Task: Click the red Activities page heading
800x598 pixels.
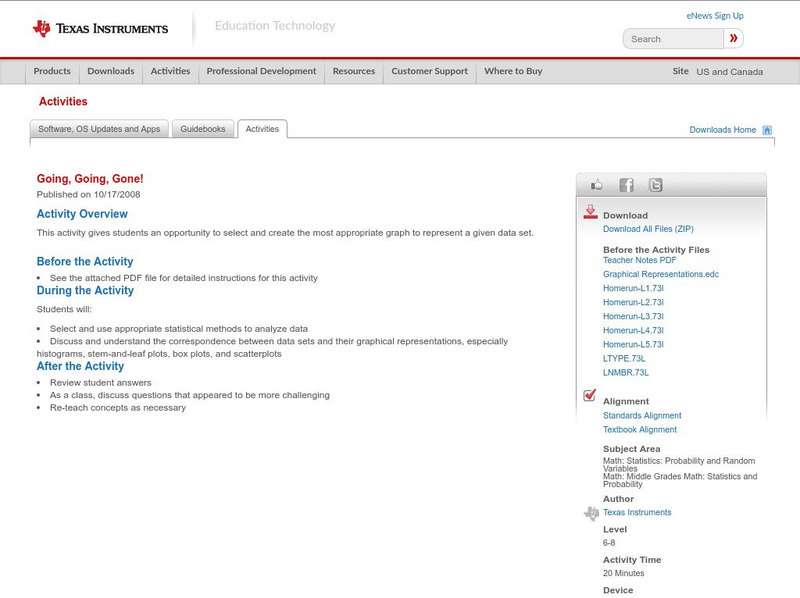Action: (63, 102)
